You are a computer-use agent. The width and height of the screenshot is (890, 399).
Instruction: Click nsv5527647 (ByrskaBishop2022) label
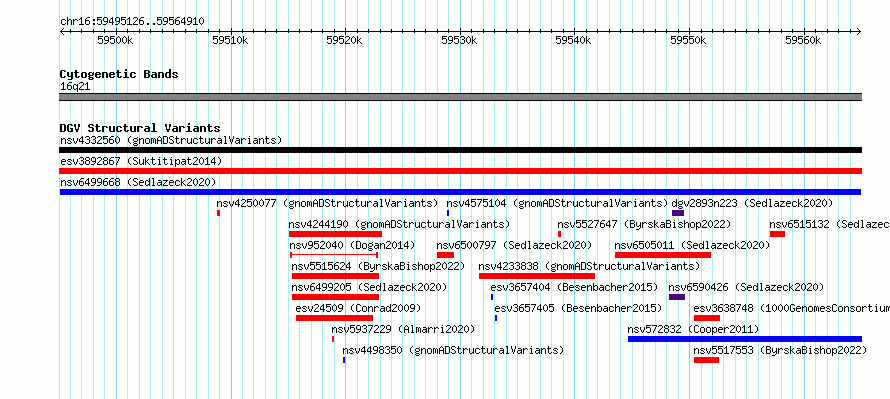click(x=644, y=224)
